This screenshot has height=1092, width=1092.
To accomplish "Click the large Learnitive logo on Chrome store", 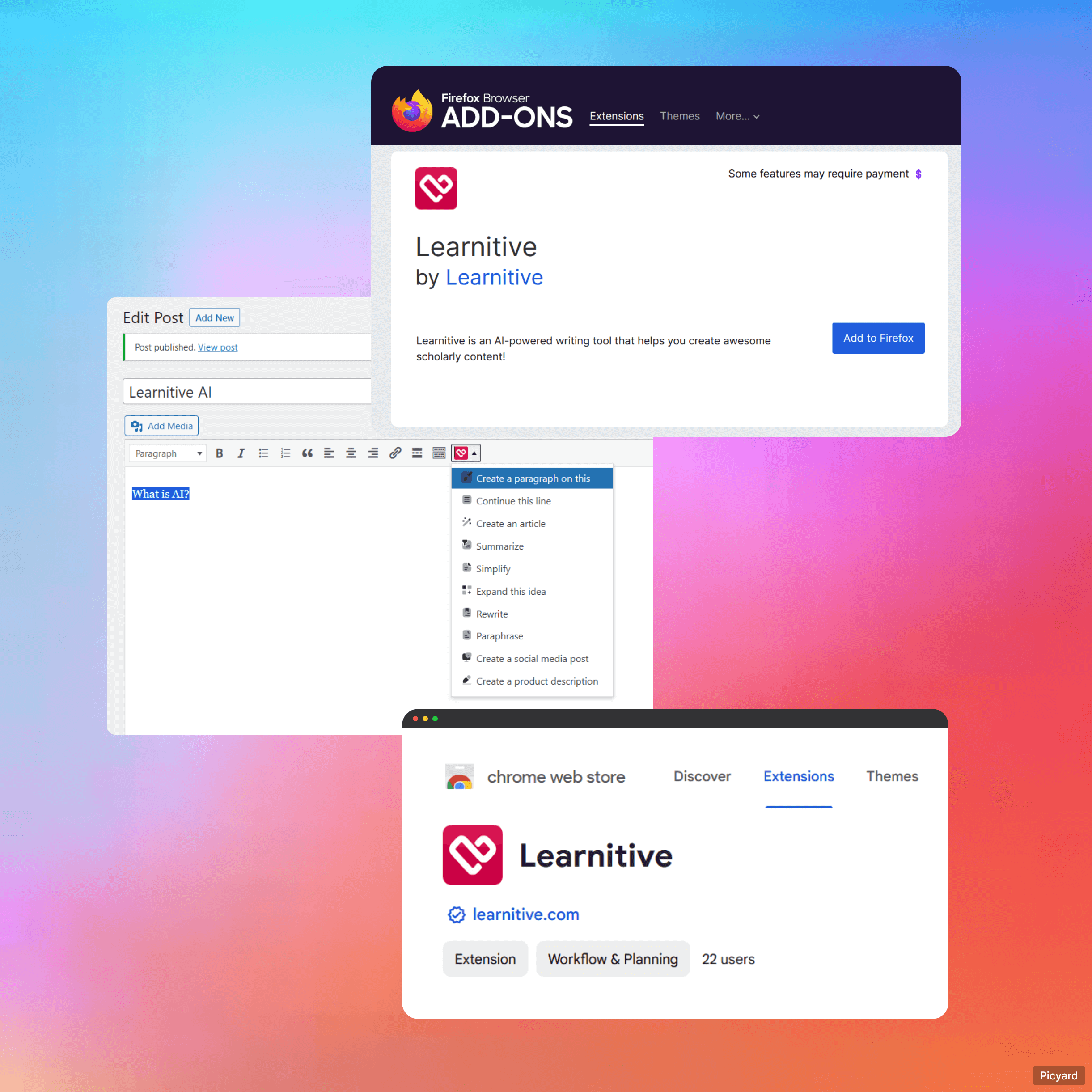I will pyautogui.click(x=473, y=855).
